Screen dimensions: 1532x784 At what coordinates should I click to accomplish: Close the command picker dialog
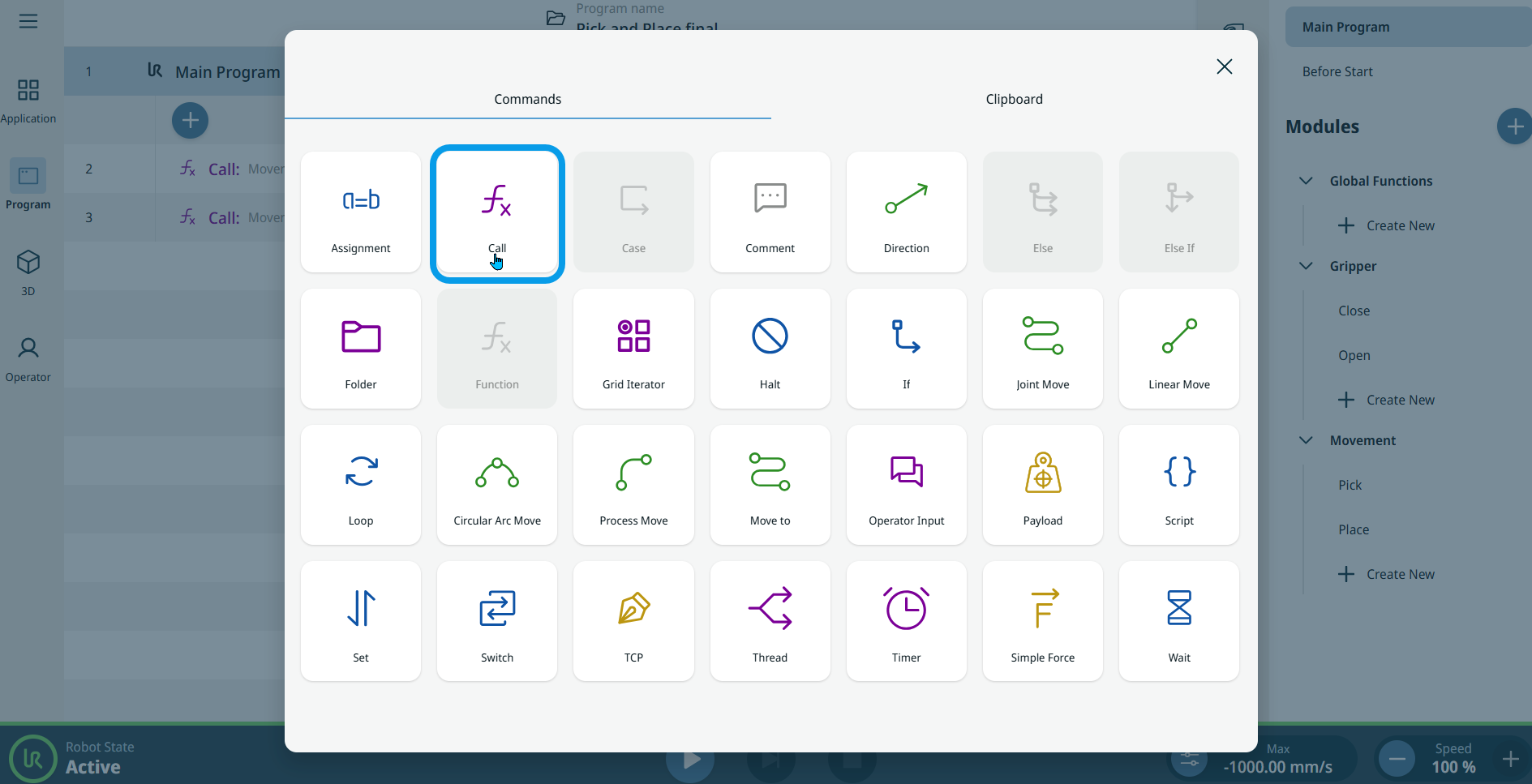1224,66
